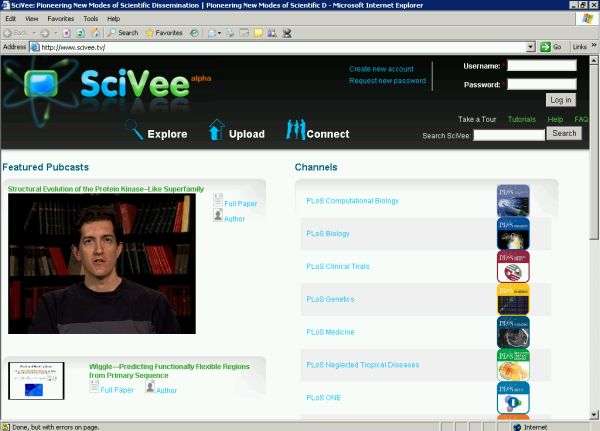Viewport: 600px width, 431px height.
Task: Open the Help menu
Action: (113, 19)
